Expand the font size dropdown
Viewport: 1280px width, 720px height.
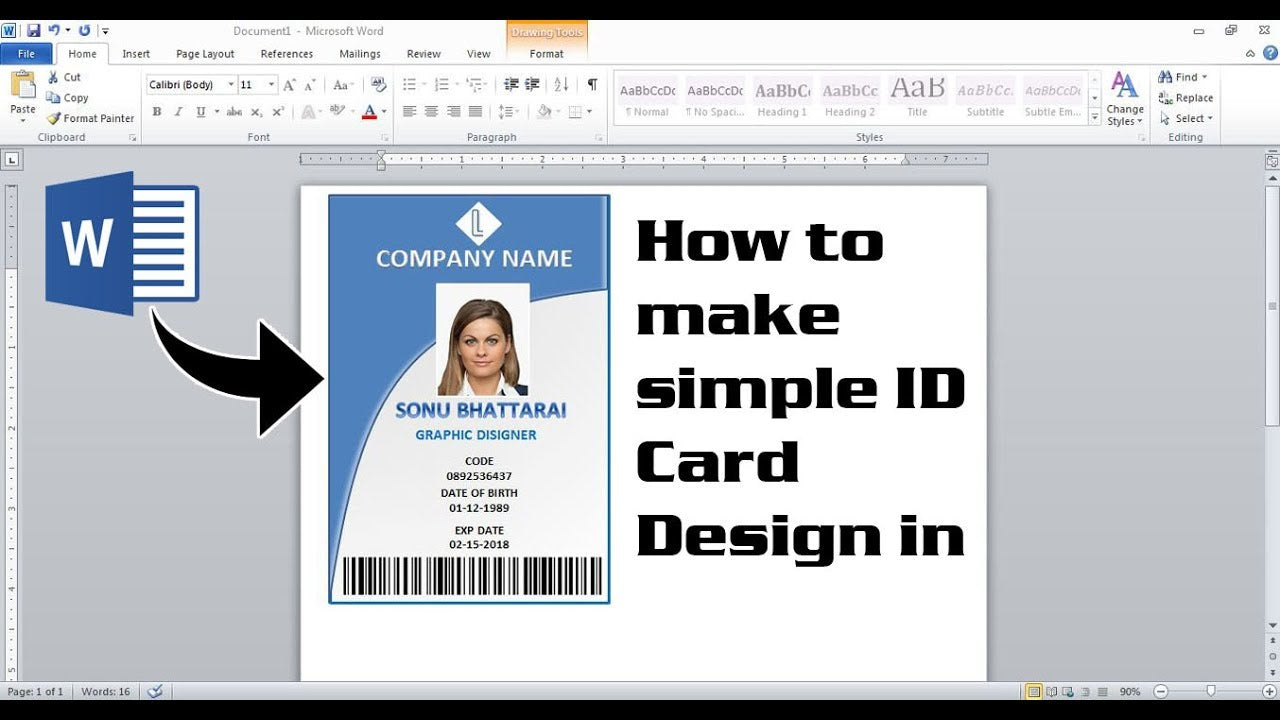(x=271, y=85)
